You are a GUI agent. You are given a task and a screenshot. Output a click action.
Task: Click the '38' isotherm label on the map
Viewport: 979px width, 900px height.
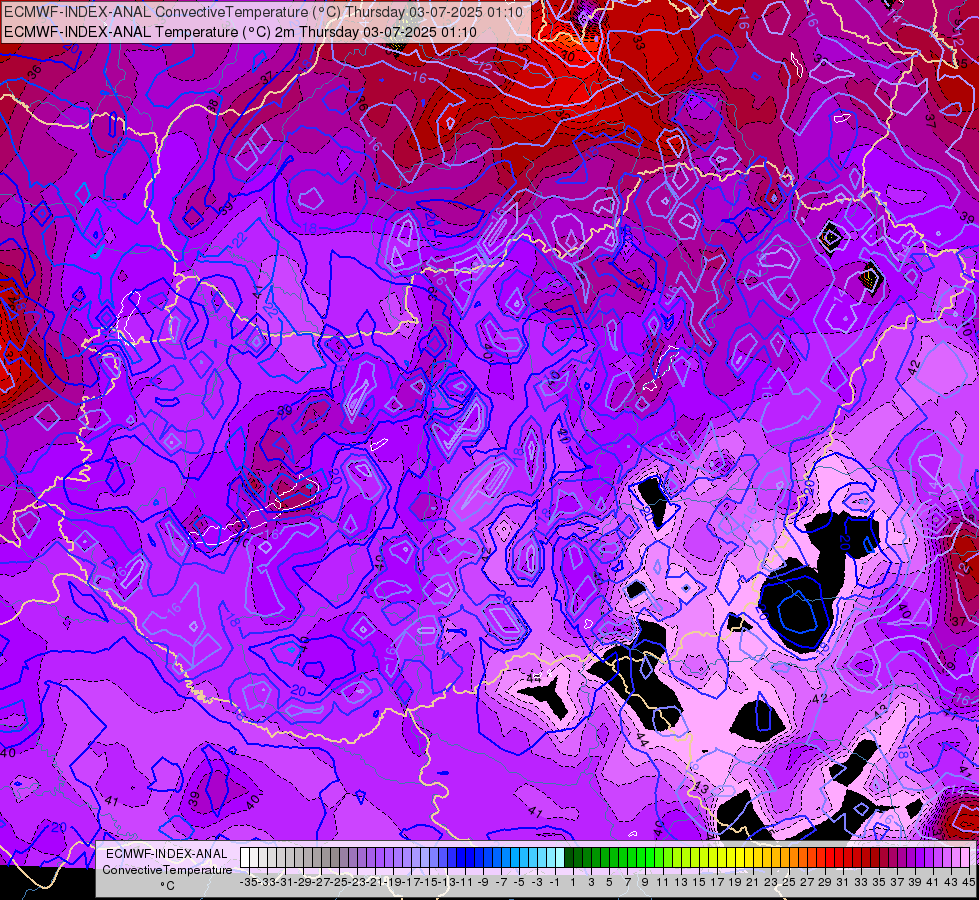click(x=213, y=107)
